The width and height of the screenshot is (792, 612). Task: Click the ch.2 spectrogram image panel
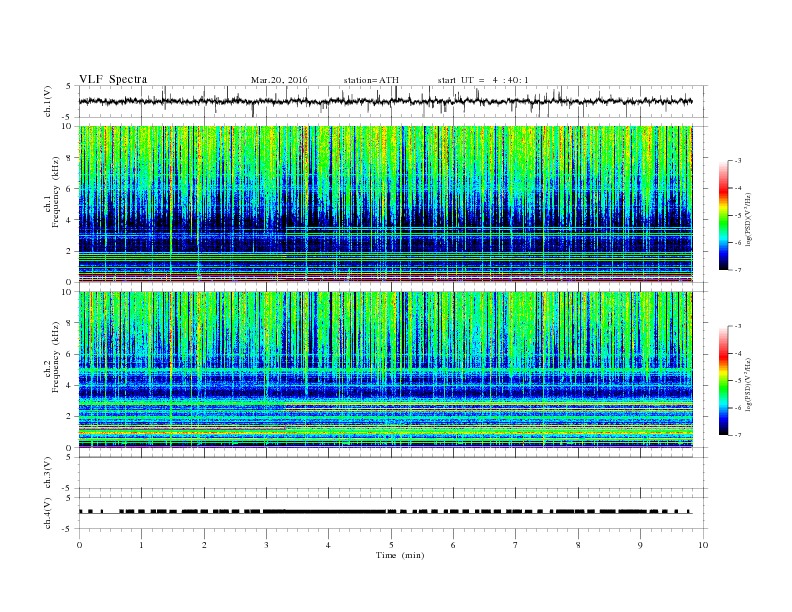tap(385, 370)
